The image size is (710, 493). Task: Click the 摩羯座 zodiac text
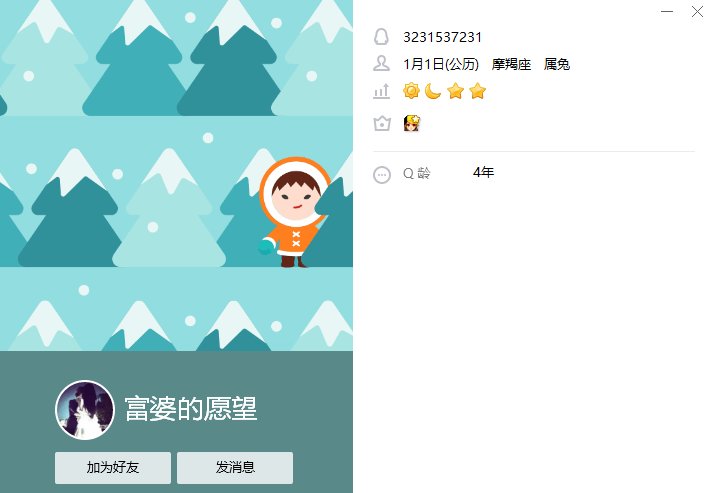(511, 64)
